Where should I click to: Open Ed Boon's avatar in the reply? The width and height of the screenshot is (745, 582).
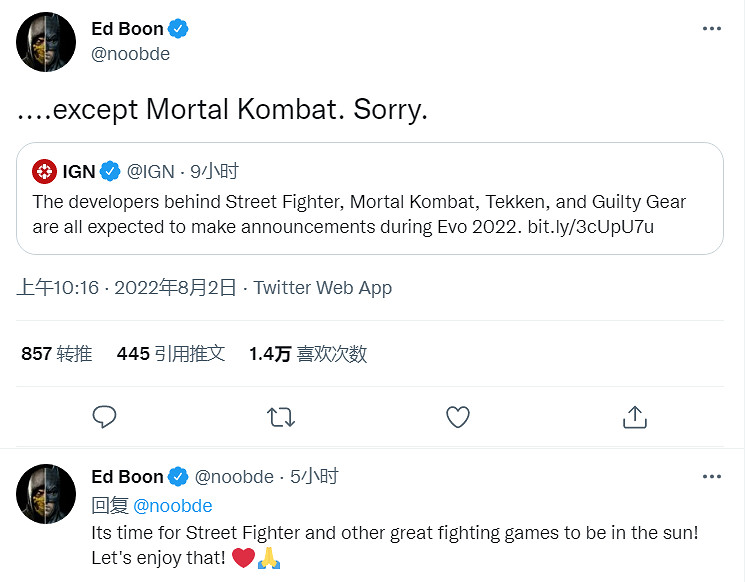(46, 495)
